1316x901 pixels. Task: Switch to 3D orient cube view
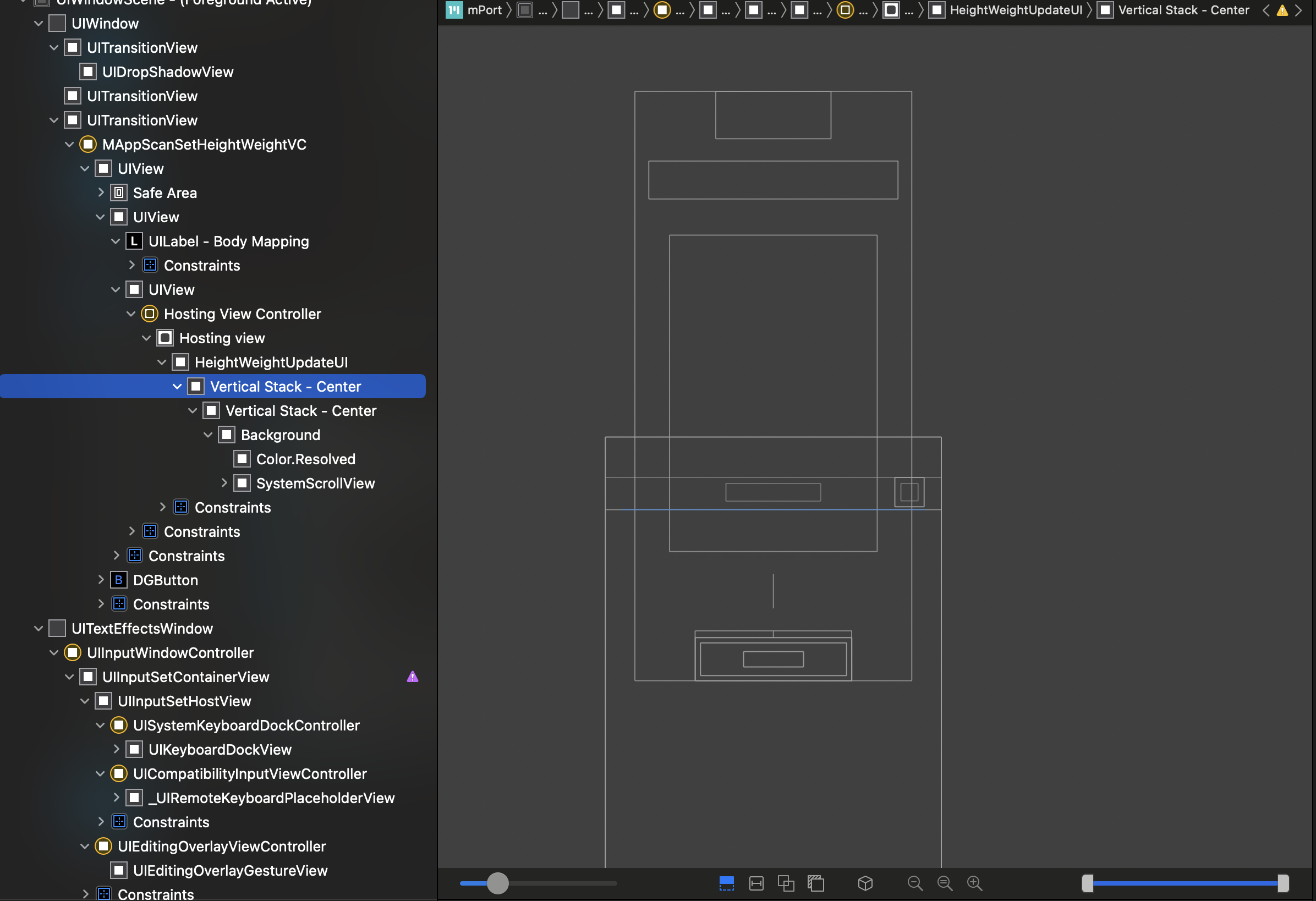point(865,883)
